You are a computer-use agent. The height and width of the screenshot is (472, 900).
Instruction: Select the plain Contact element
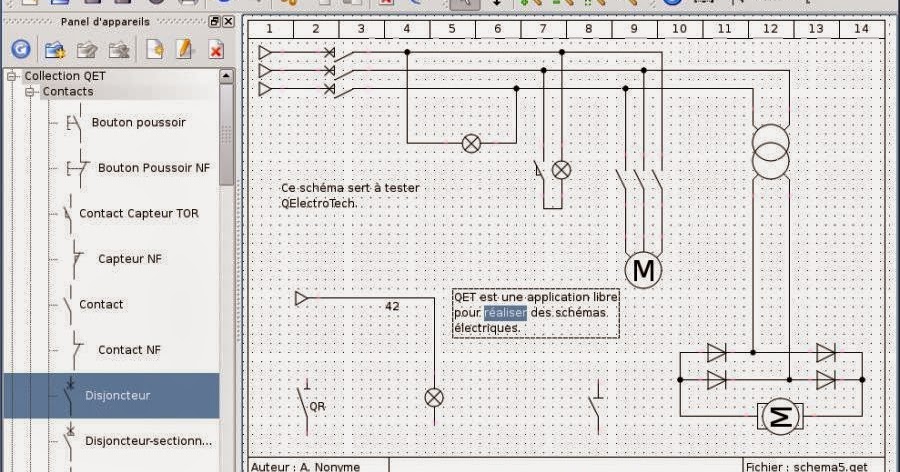[101, 304]
